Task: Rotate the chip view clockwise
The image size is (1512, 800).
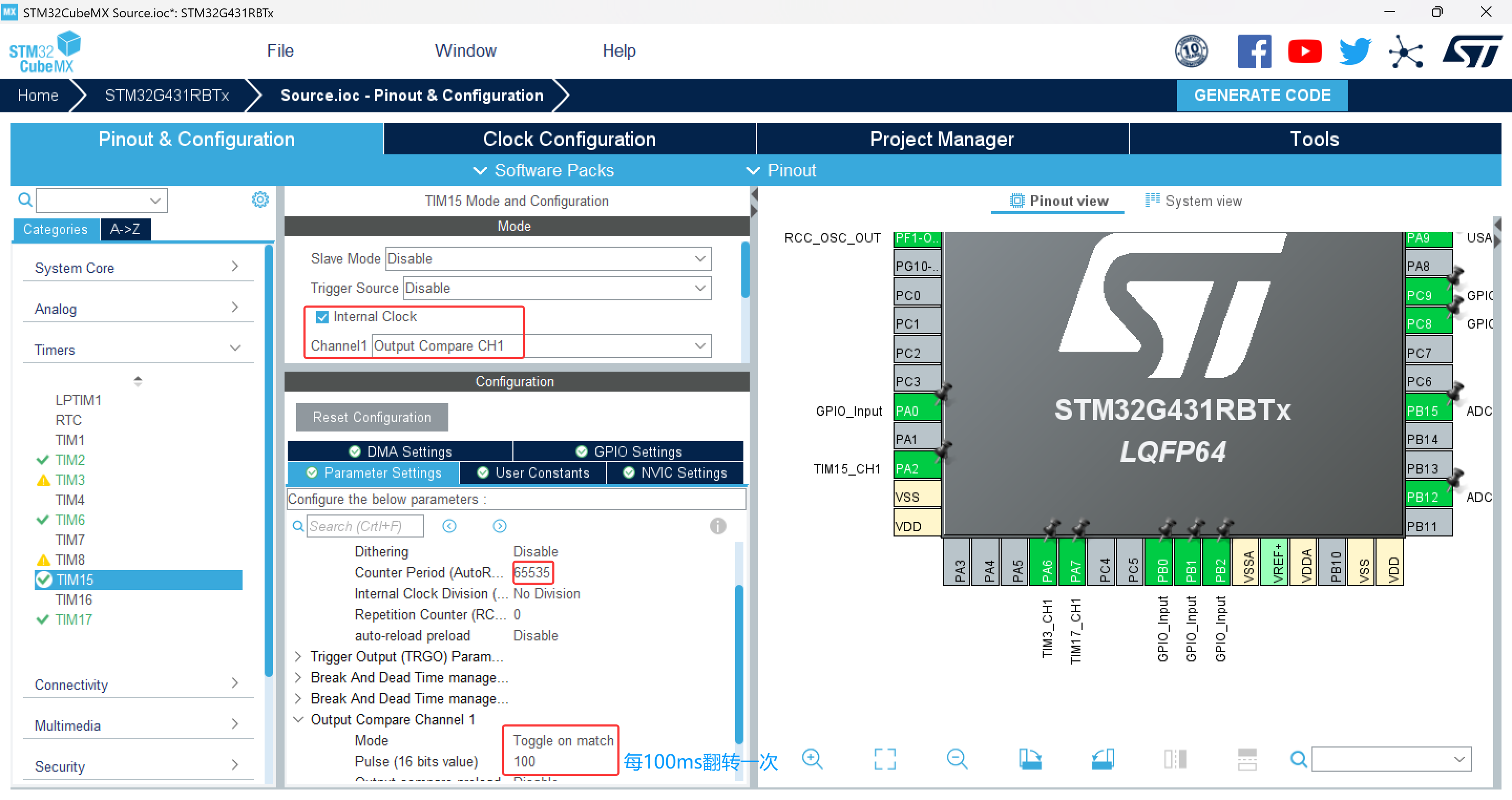Action: (1030, 759)
